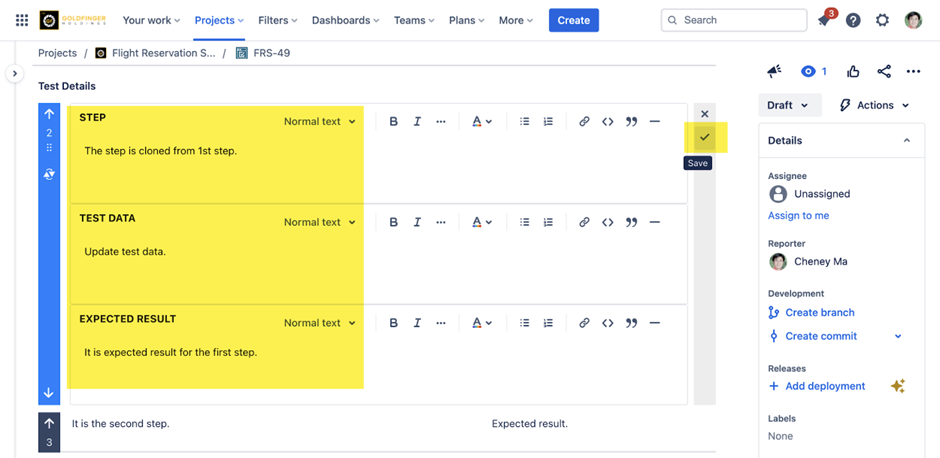Open Normal text dropdown in STEP editor
The image size is (940, 458).
[x=319, y=121]
